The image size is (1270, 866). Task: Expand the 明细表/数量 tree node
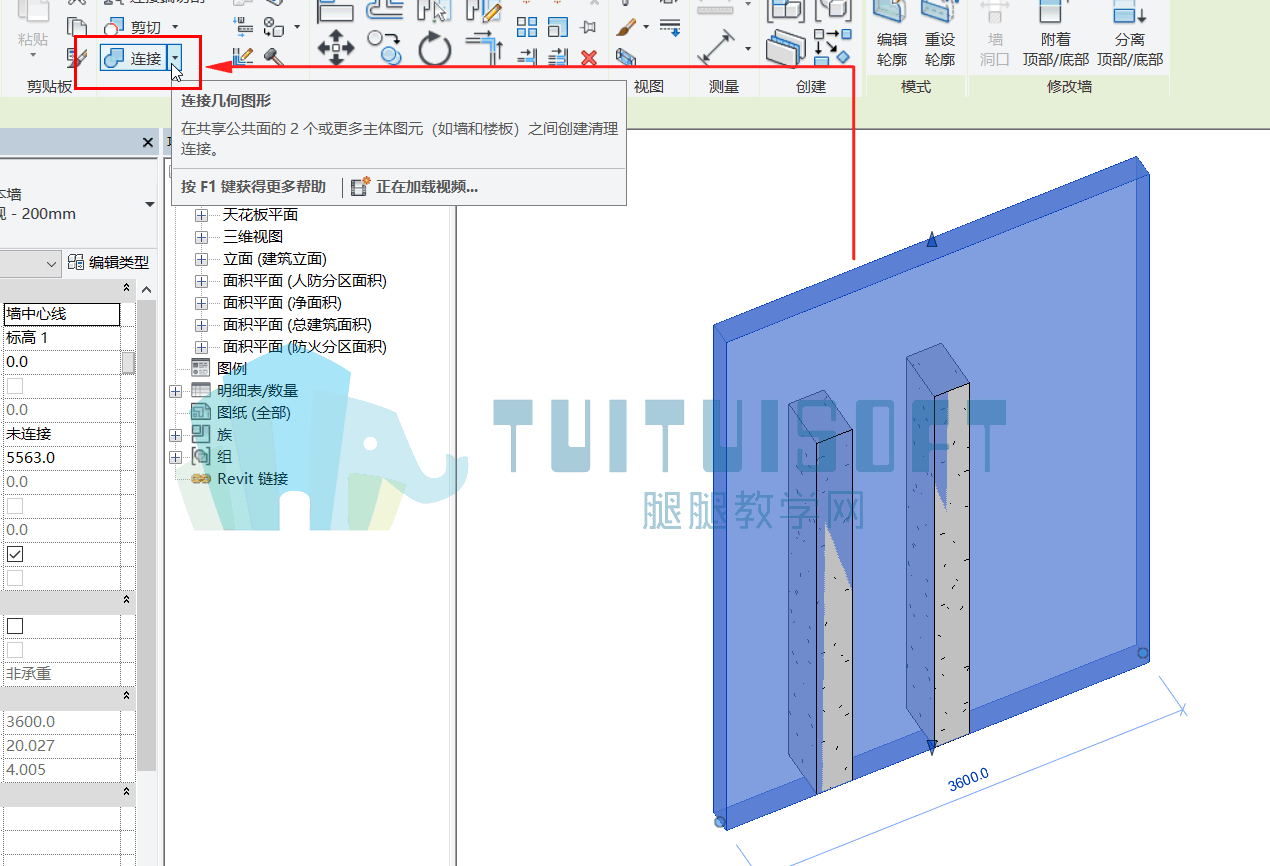176,391
